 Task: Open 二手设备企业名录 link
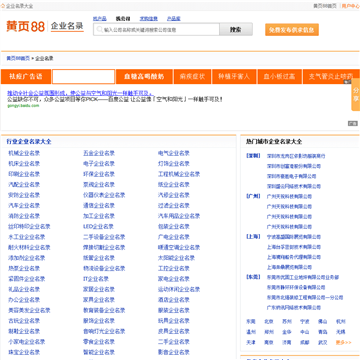(104, 237)
